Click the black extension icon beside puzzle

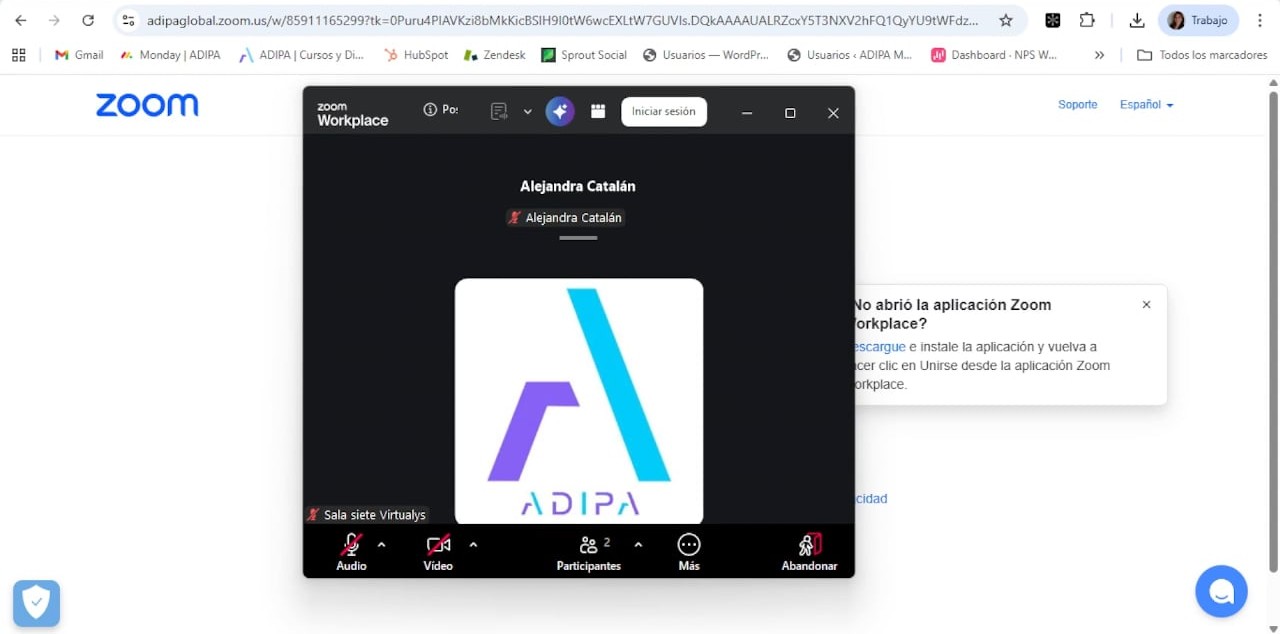(x=1052, y=20)
